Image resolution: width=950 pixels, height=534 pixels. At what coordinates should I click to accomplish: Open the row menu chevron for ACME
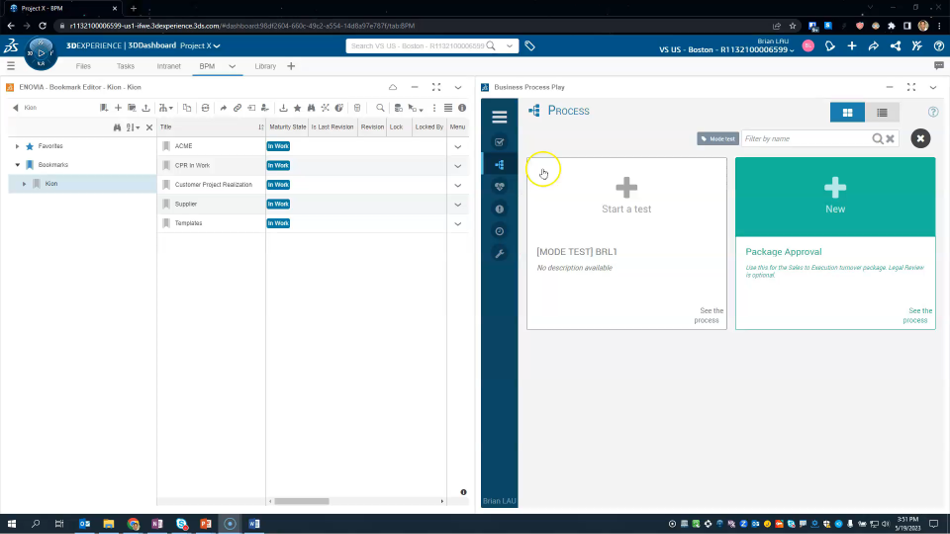[x=458, y=147]
